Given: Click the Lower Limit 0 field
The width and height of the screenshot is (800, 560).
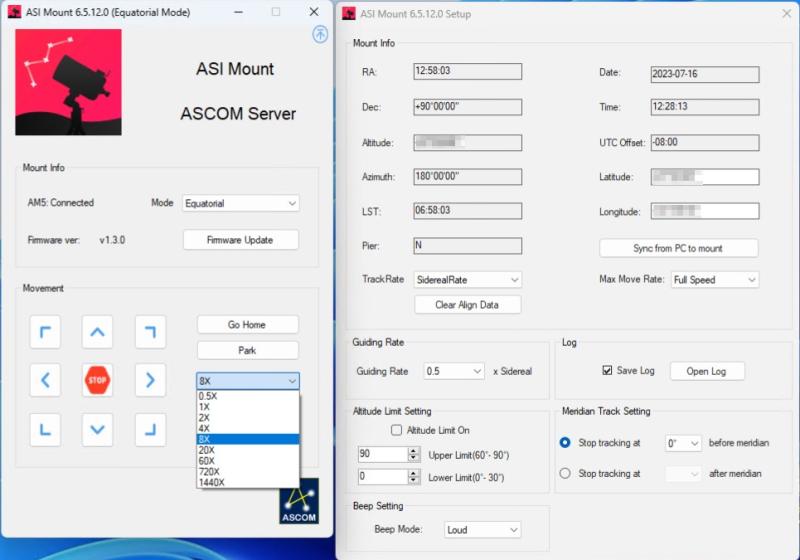Looking at the screenshot, I should pyautogui.click(x=383, y=476).
